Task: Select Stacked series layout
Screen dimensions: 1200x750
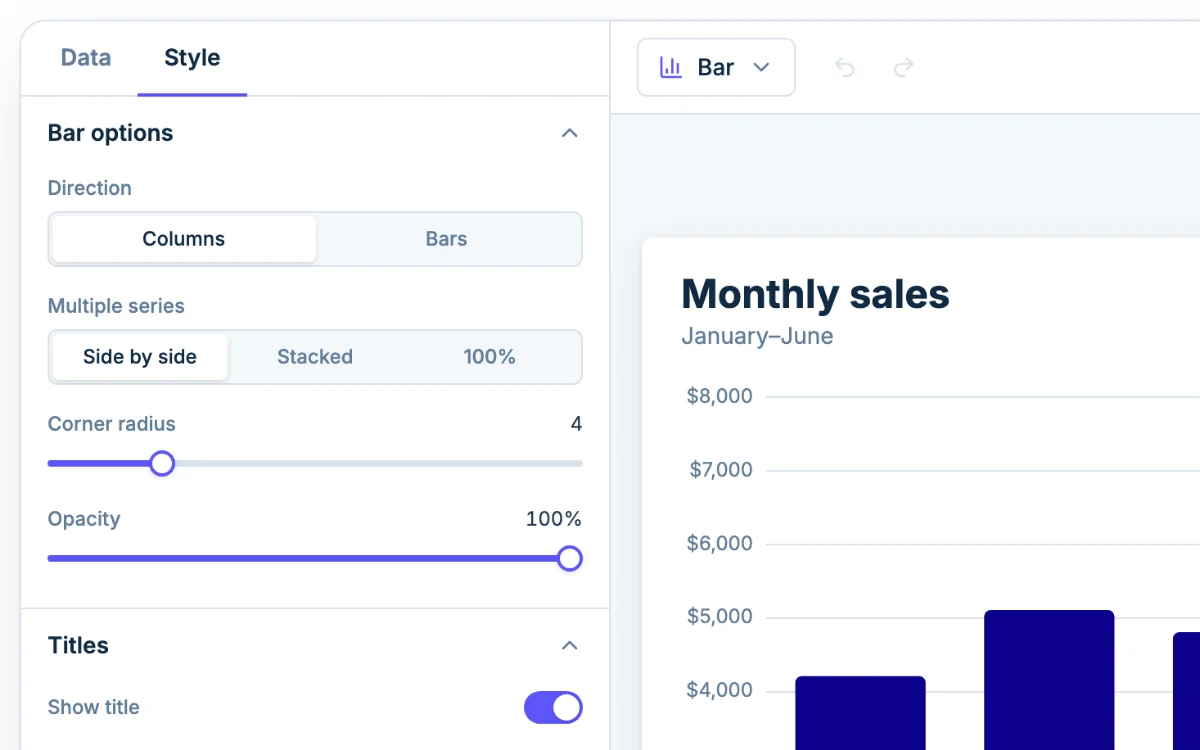Action: (x=315, y=357)
